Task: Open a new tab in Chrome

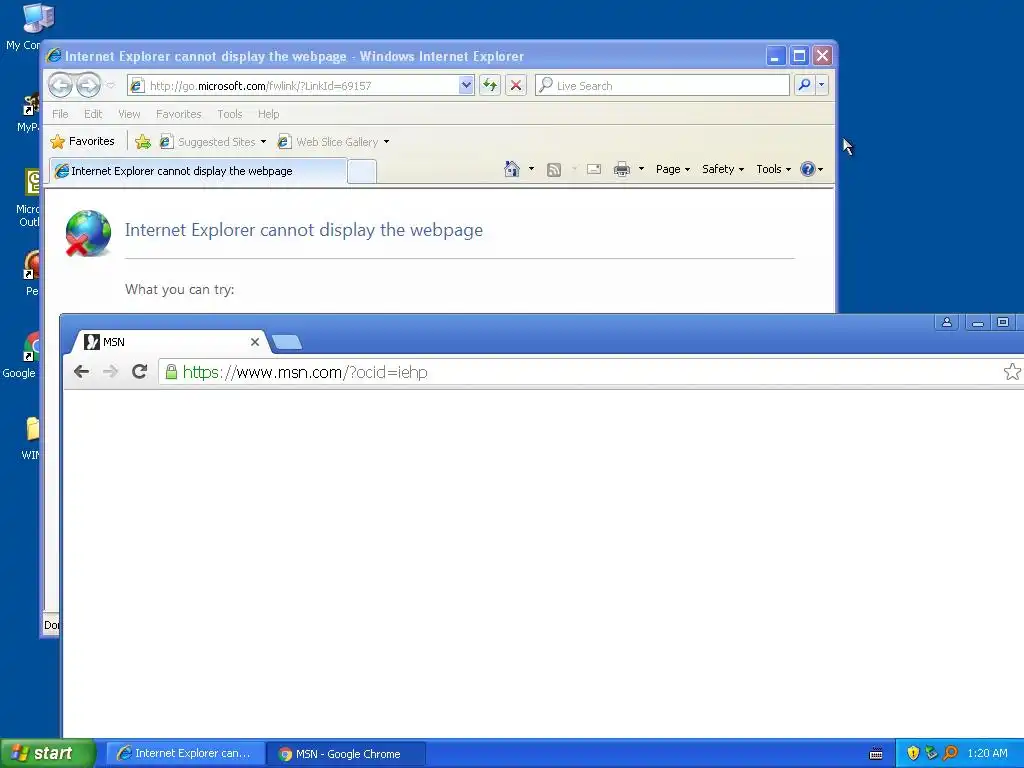Action: pyautogui.click(x=286, y=342)
